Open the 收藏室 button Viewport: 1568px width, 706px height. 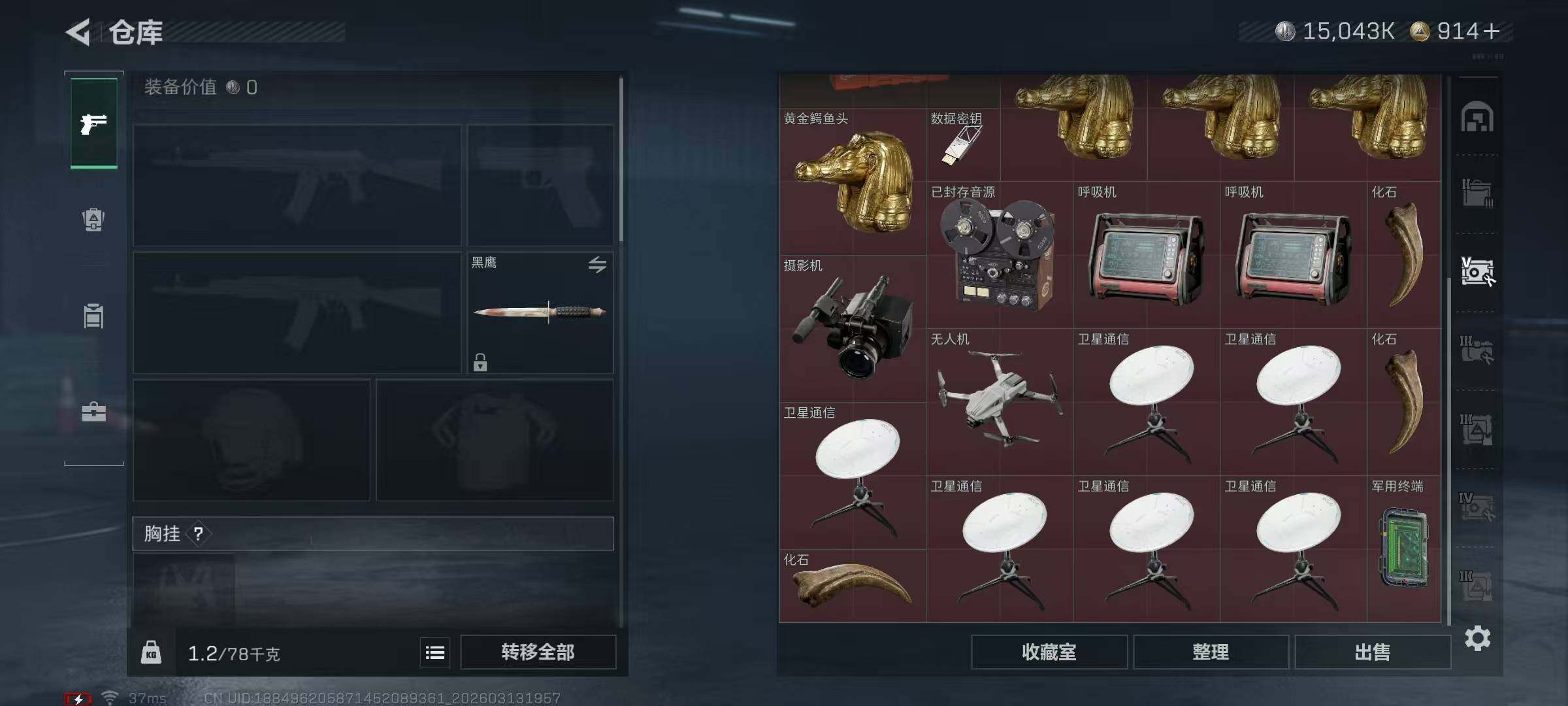pos(1049,652)
